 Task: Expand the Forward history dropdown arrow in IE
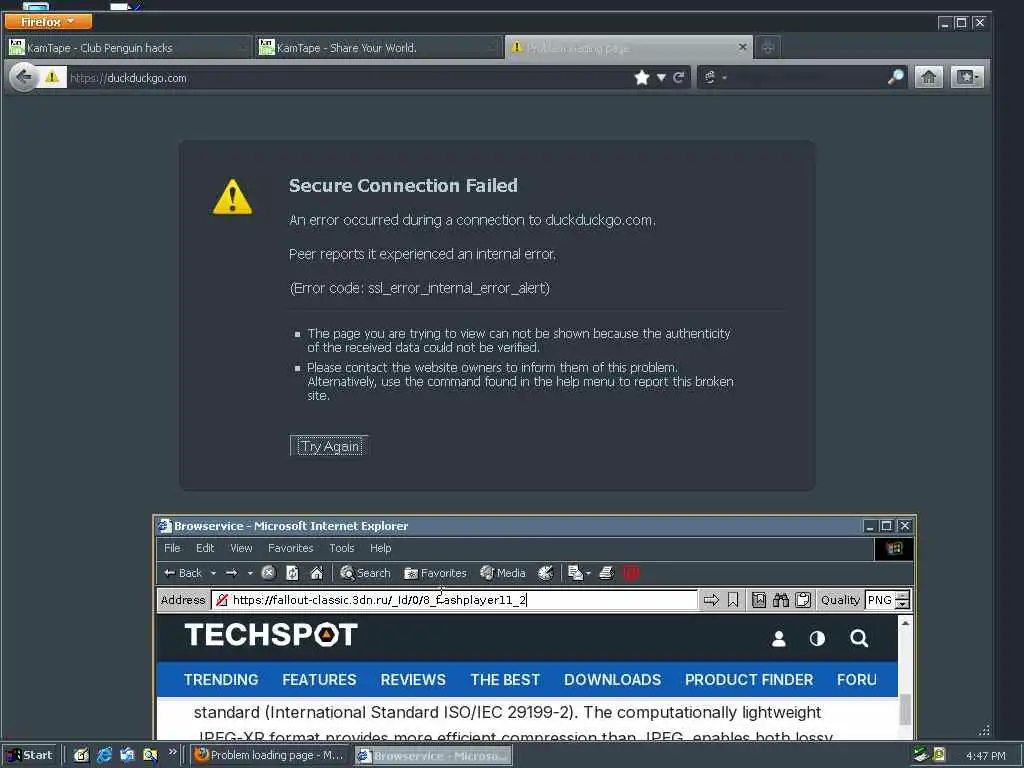[x=250, y=573]
